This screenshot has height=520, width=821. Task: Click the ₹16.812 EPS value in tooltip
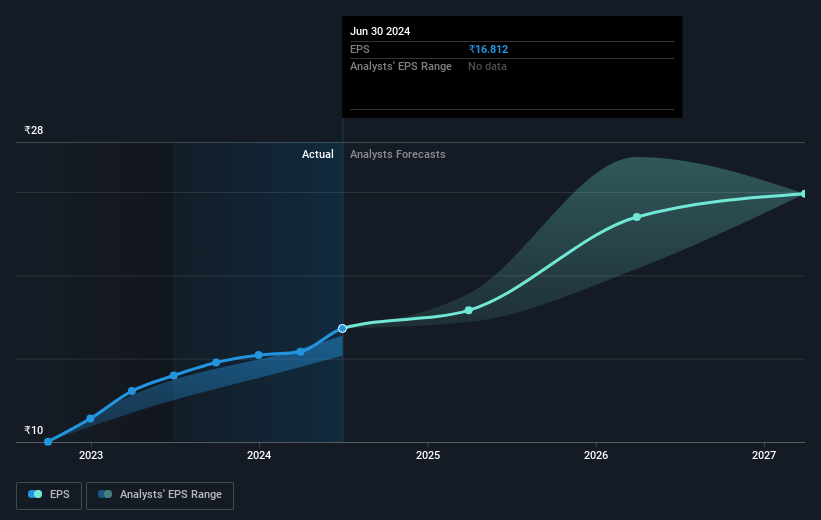488,49
